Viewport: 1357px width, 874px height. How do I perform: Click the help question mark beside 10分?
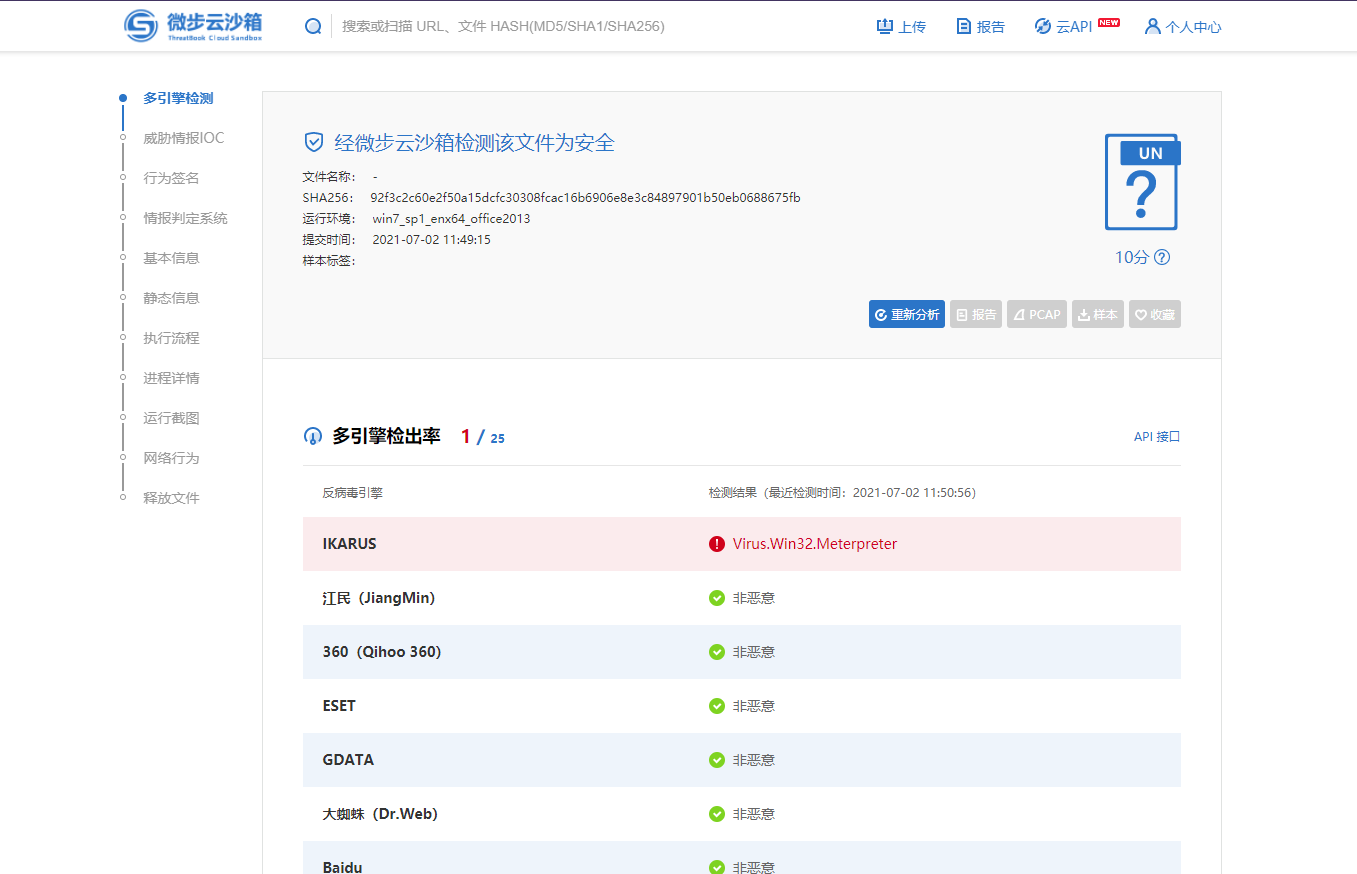1162,257
